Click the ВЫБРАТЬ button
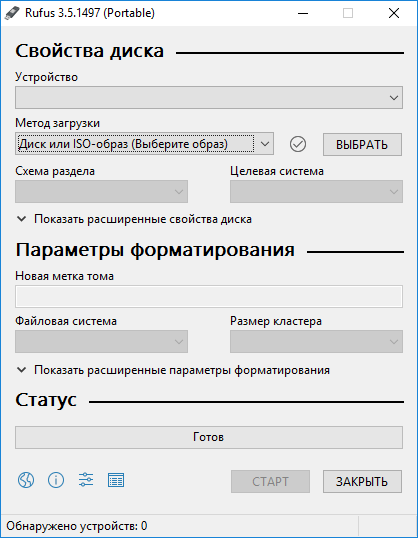The width and height of the screenshot is (418, 538). pos(362,144)
